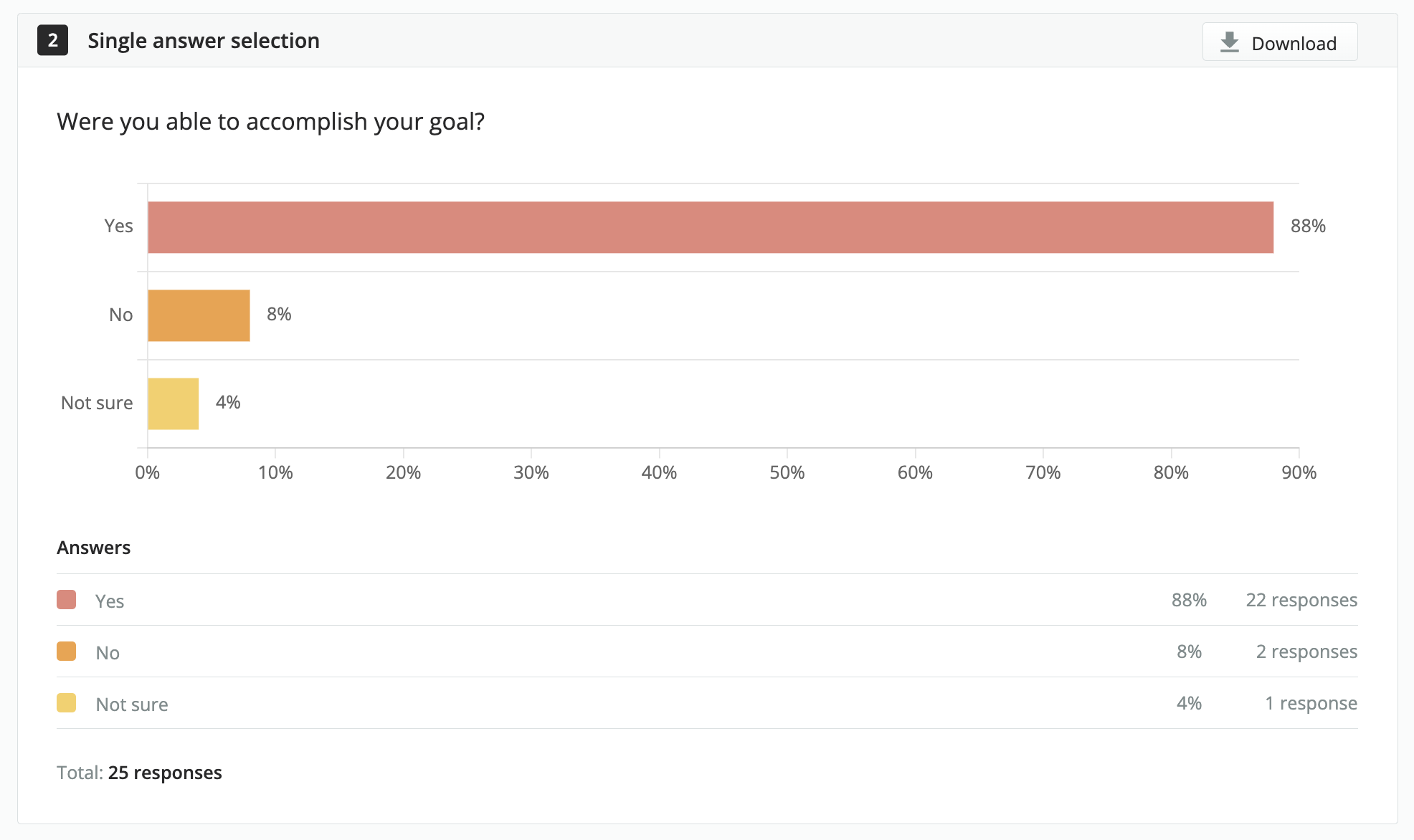Click the orange No legend swatch
This screenshot has height=840, width=1414.
pyautogui.click(x=67, y=652)
